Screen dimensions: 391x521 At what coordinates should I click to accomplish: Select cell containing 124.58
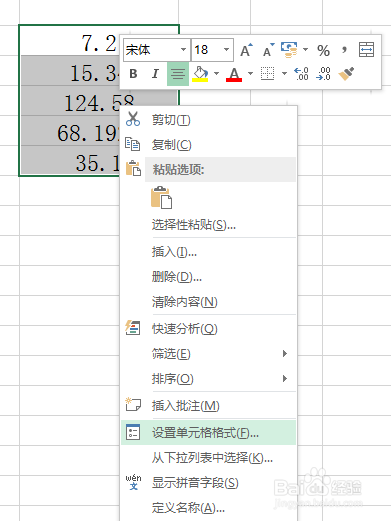(x=70, y=101)
